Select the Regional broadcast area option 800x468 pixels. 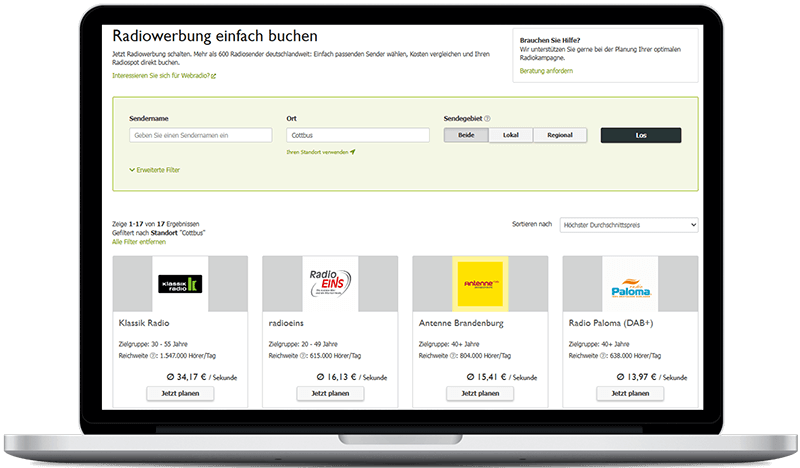click(560, 135)
